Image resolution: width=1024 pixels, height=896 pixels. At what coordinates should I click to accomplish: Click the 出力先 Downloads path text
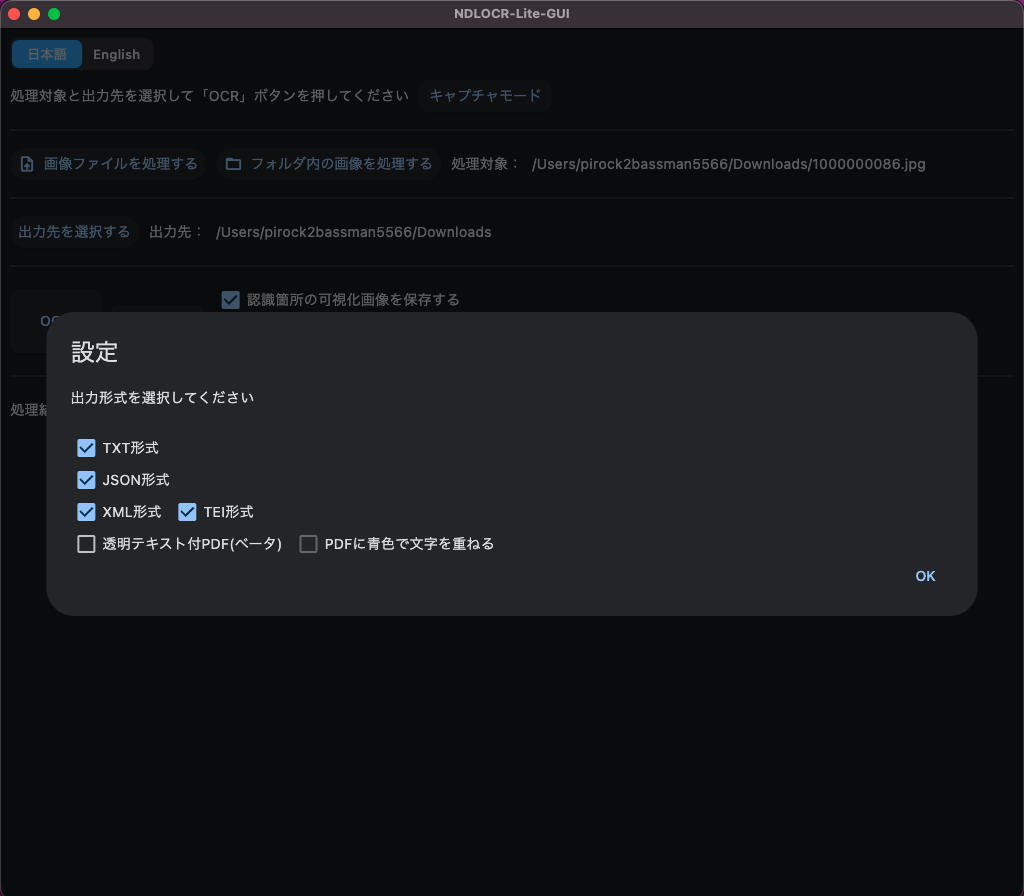point(353,232)
